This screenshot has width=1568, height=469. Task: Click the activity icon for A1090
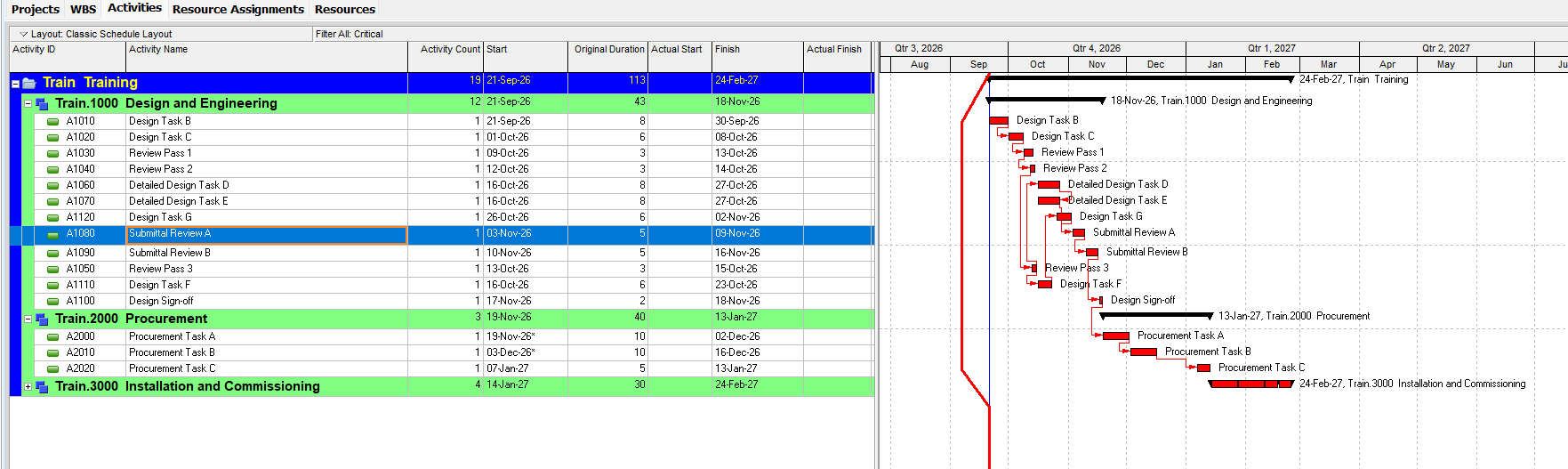[52, 254]
